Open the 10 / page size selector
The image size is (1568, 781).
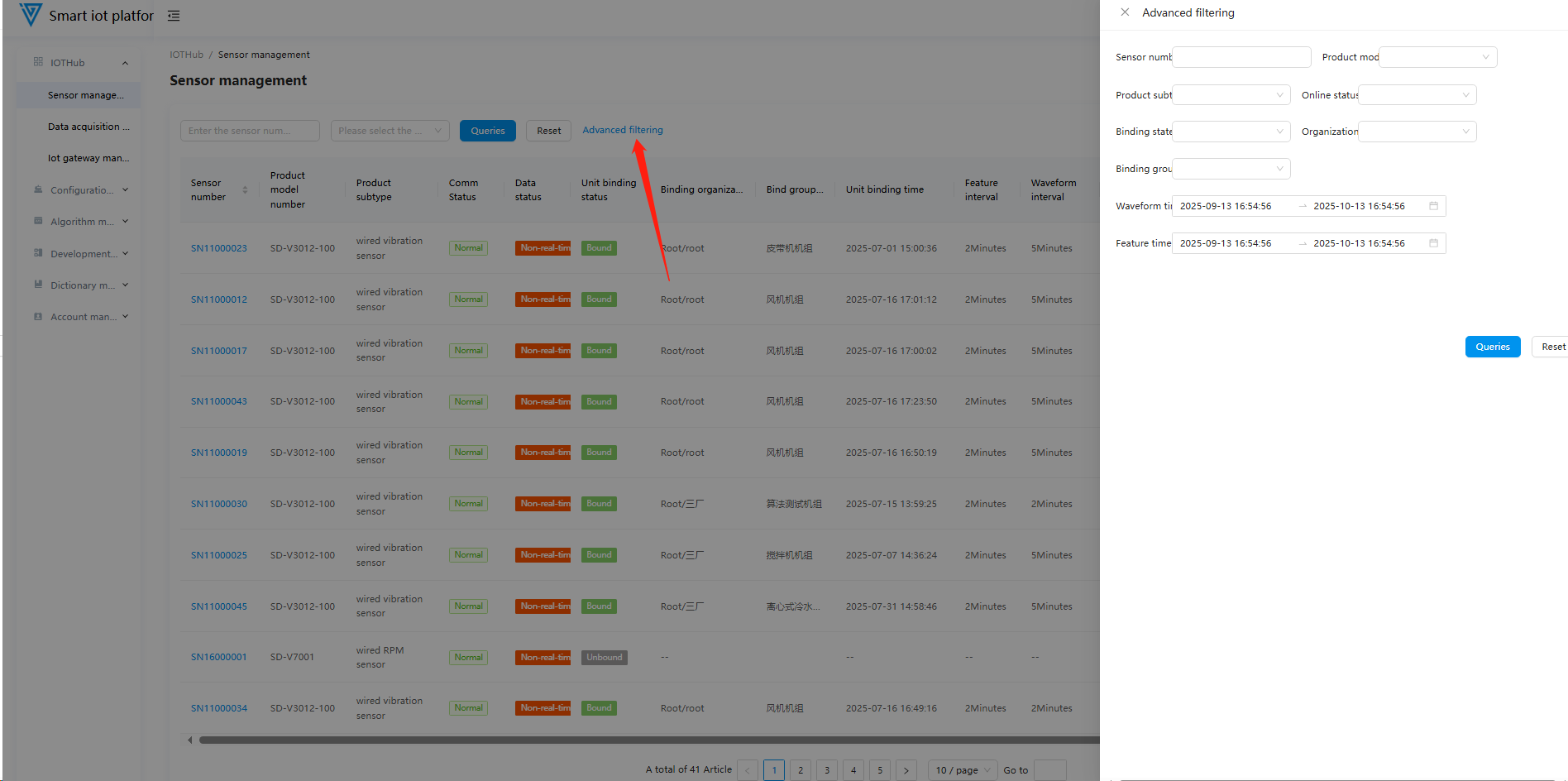click(963, 770)
